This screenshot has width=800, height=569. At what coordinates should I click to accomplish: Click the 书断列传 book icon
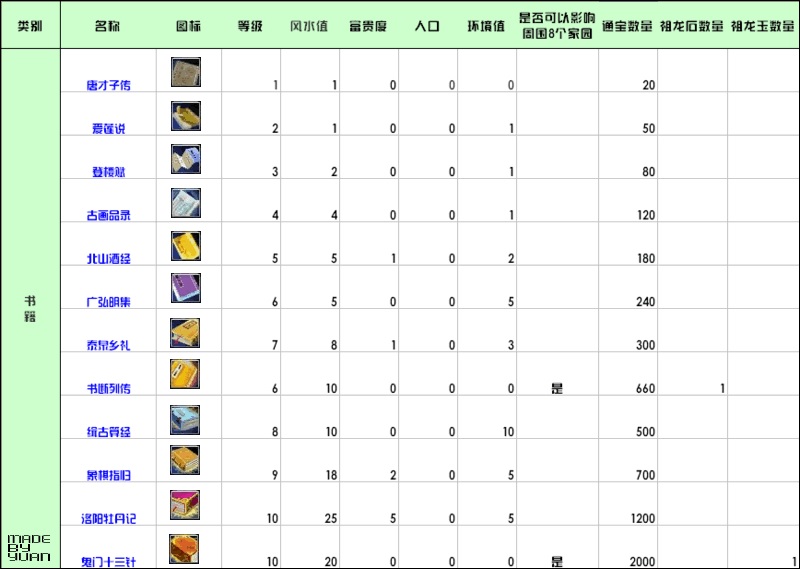click(185, 374)
